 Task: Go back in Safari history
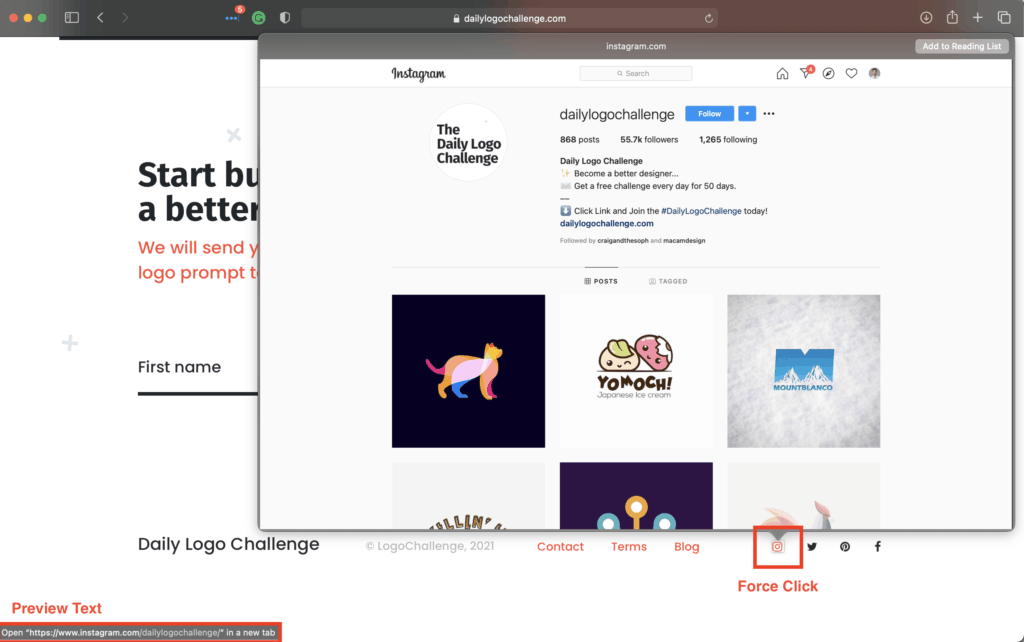click(100, 18)
